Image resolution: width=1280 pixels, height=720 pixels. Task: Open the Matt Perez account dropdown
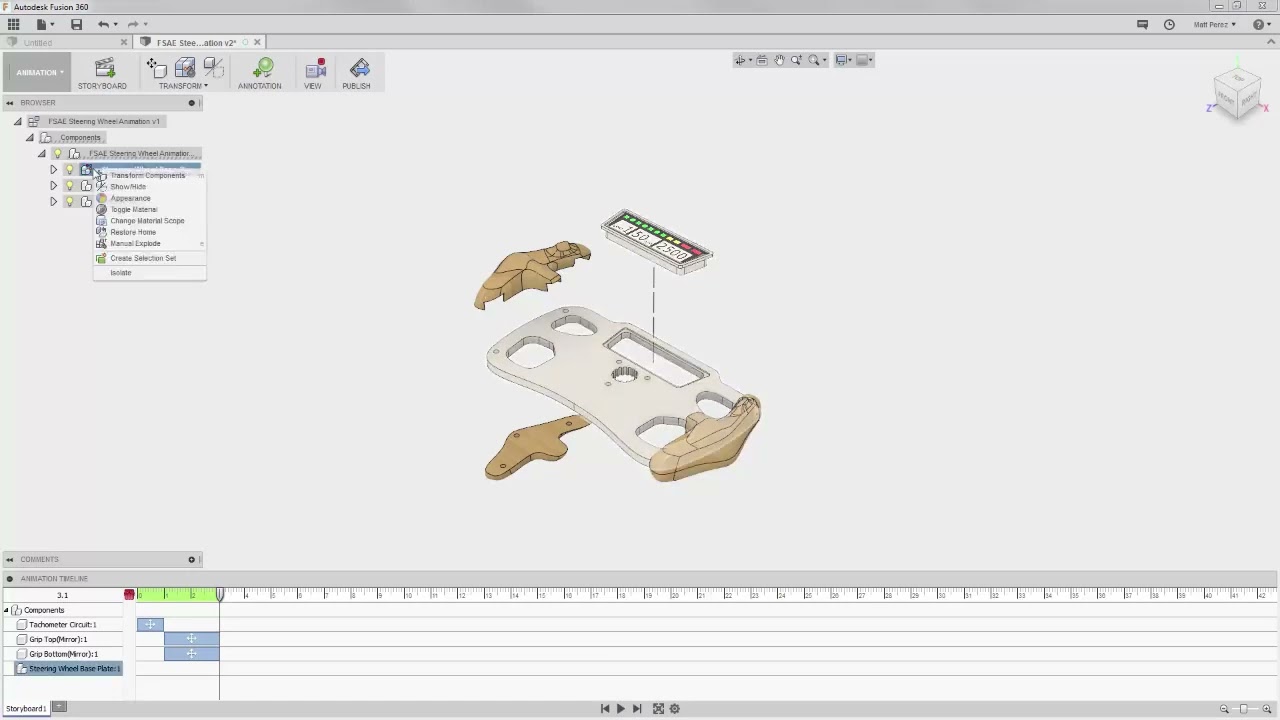(1215, 24)
